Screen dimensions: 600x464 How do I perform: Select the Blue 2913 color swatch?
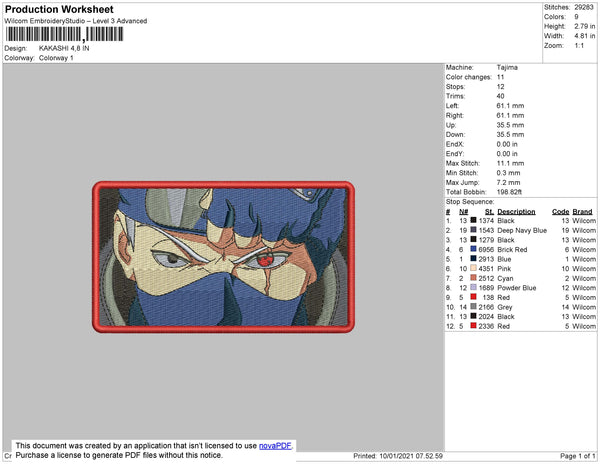(473, 259)
